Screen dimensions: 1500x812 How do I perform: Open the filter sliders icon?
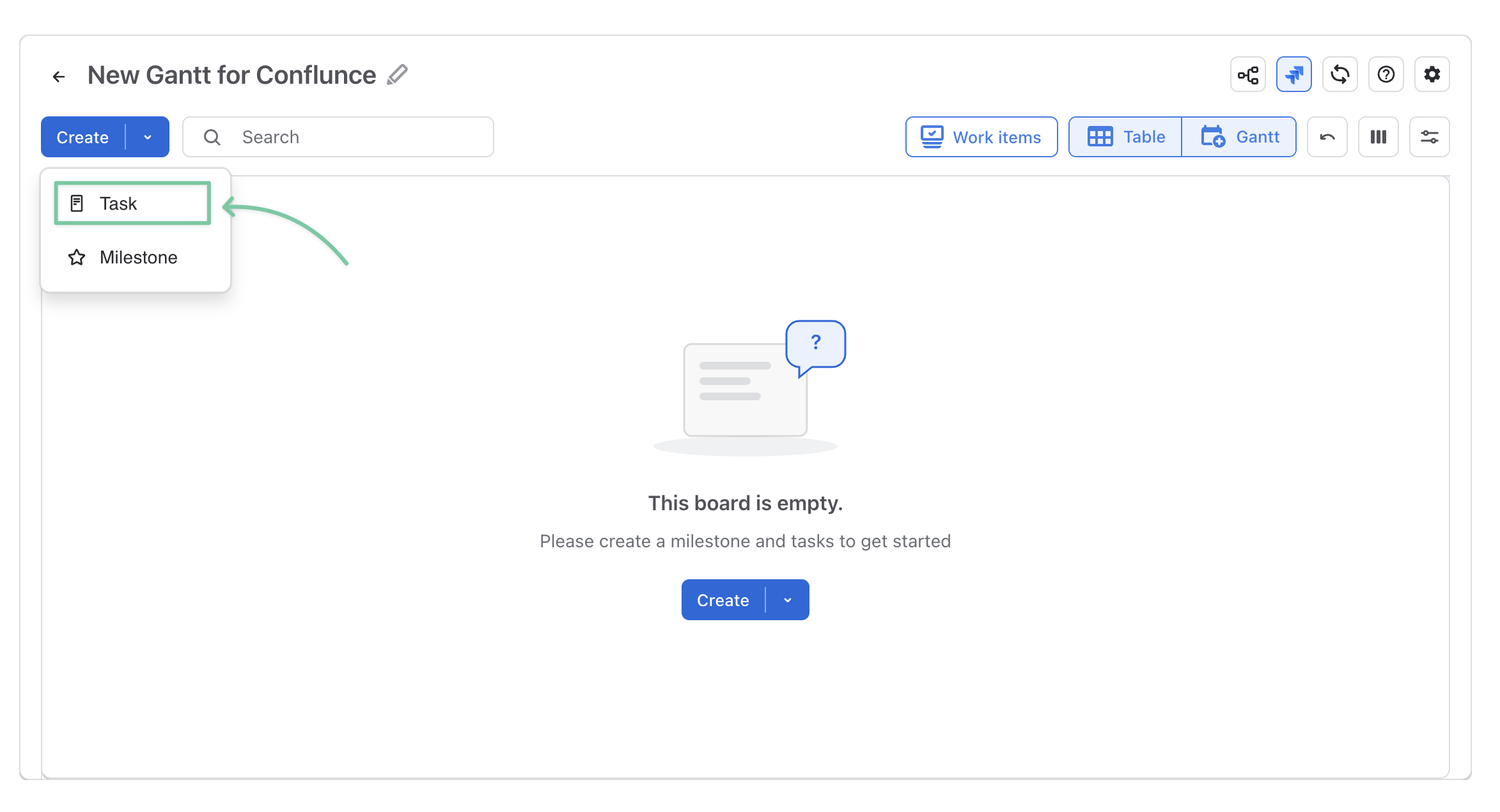1430,137
